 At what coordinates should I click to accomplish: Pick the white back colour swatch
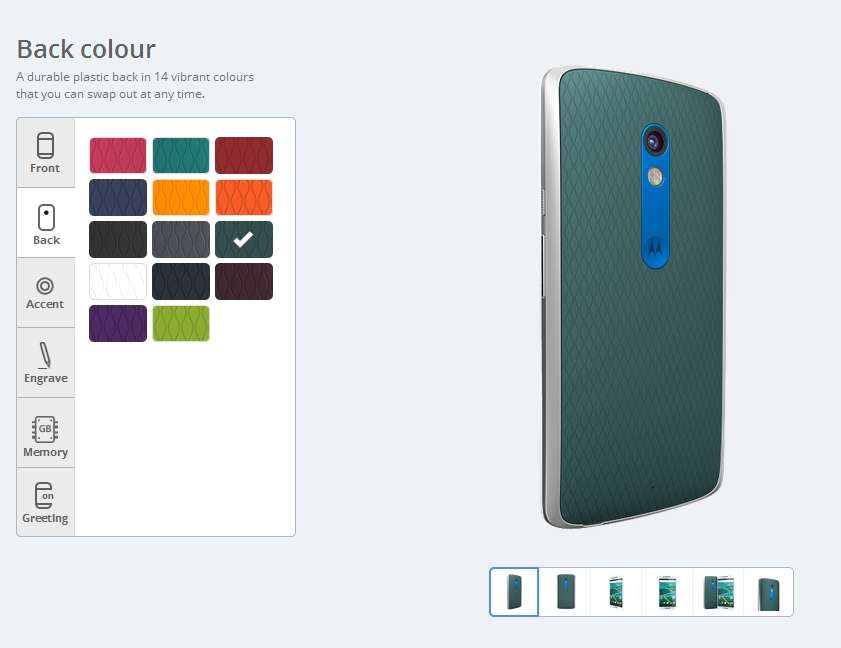pos(118,281)
